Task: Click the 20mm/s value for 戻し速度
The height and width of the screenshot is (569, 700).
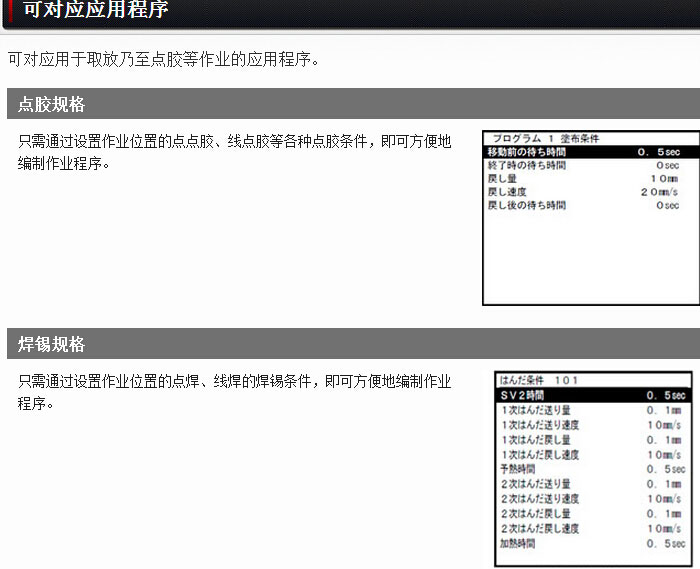Action: click(x=659, y=192)
